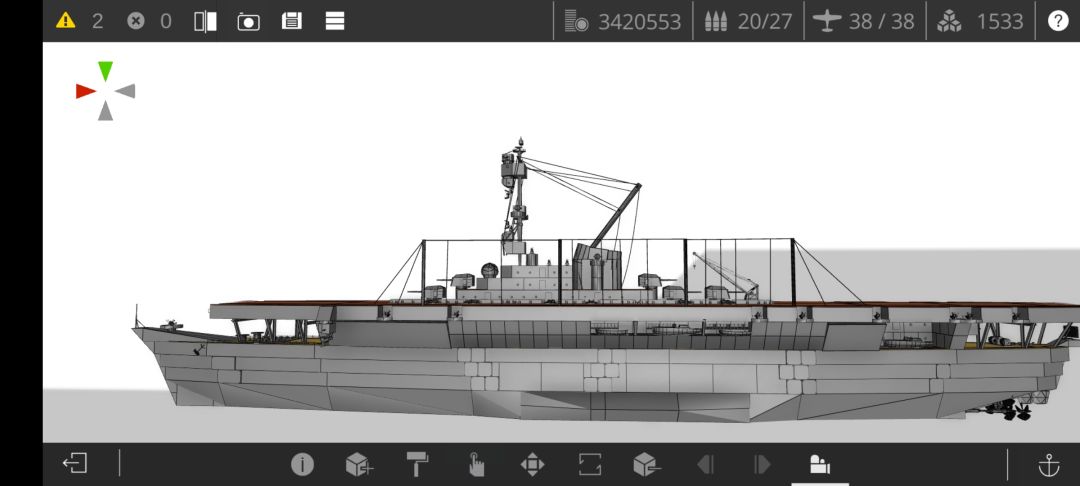1080x486 pixels.
Task: Select the paint roller tool
Action: 417,465
